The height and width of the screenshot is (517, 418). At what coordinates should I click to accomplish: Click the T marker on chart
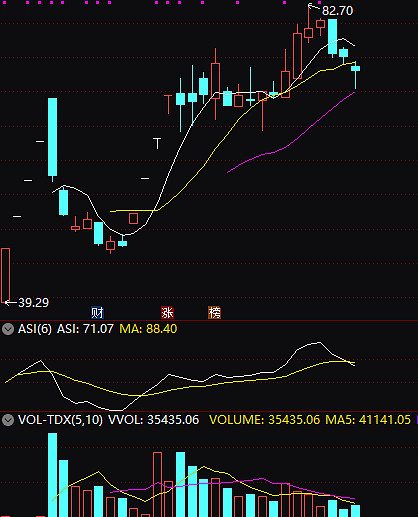157,143
